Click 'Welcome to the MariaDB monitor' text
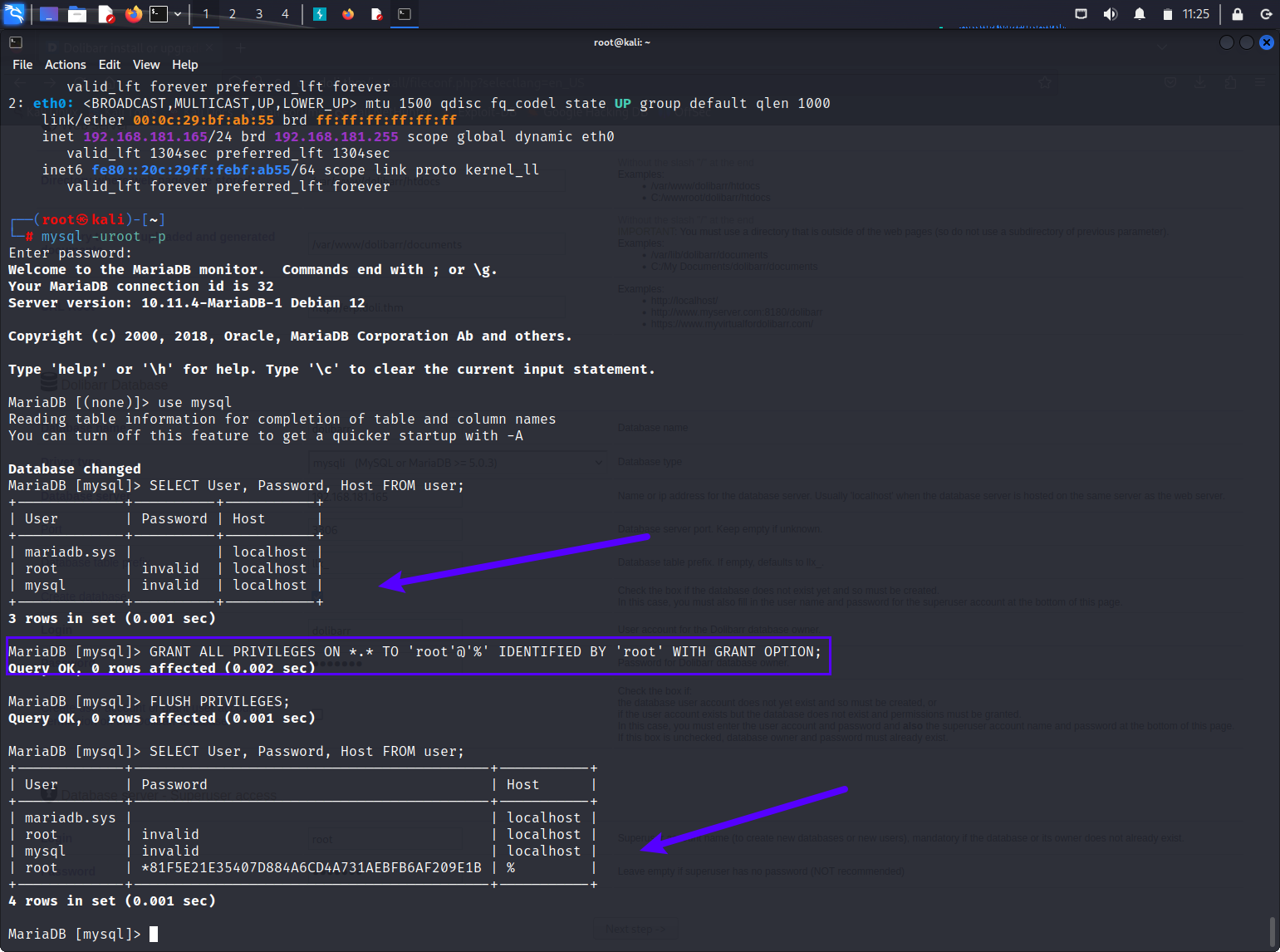Image resolution: width=1280 pixels, height=952 pixels. (136, 269)
